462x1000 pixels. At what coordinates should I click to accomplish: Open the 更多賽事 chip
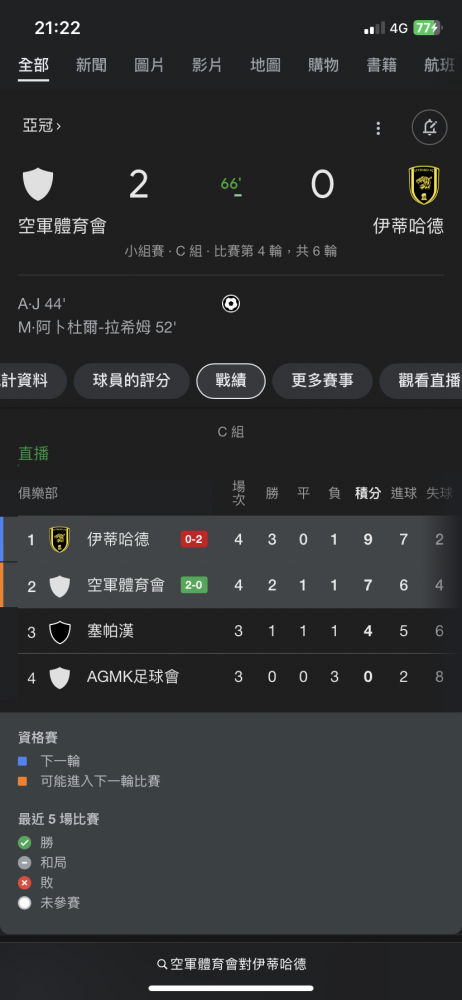322,381
